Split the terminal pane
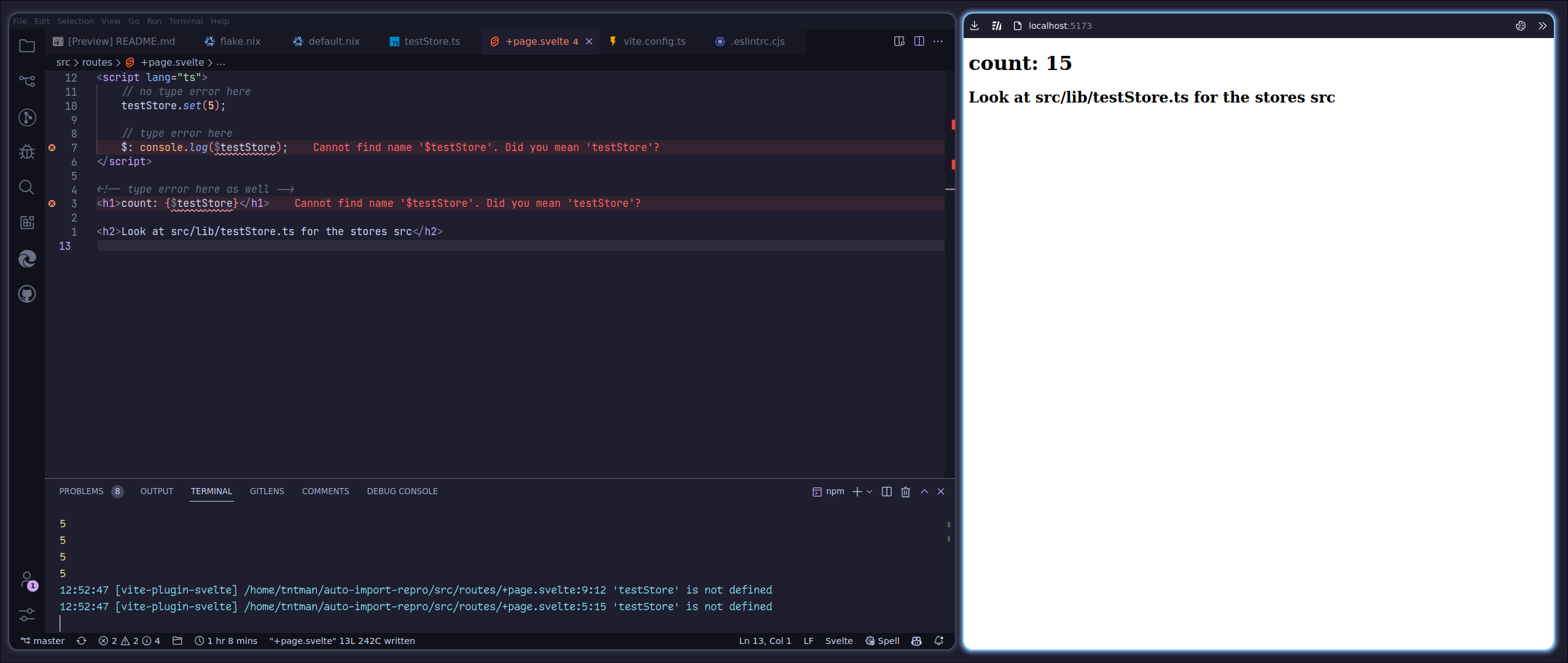Image resolution: width=1568 pixels, height=663 pixels. click(886, 491)
